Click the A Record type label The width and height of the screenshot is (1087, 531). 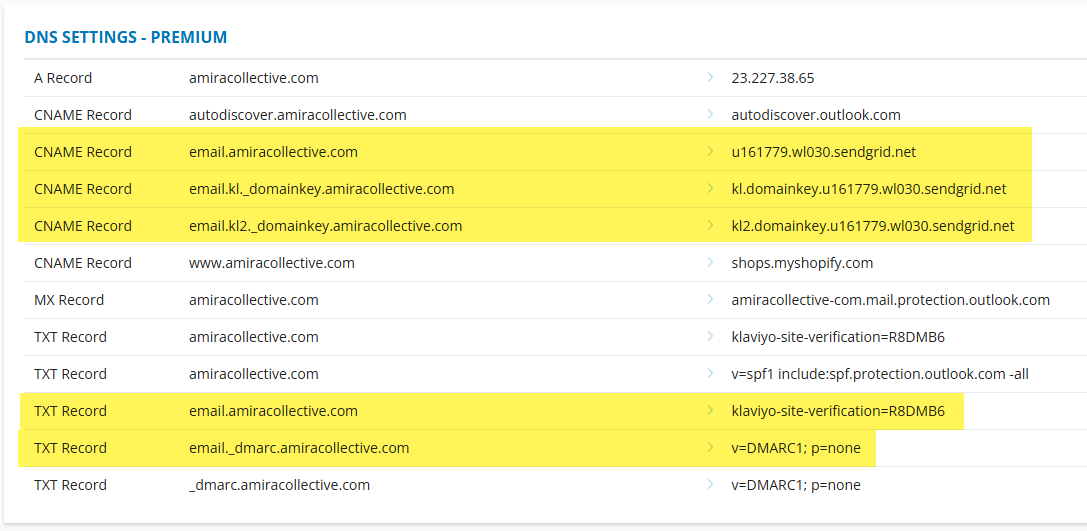tap(63, 78)
